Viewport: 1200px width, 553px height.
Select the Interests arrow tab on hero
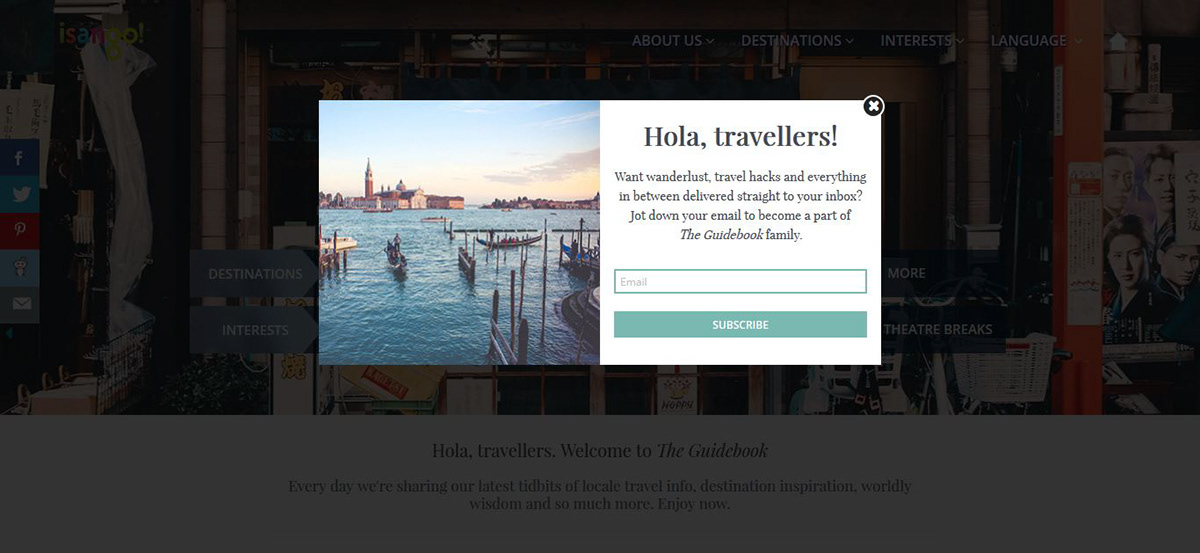point(254,330)
